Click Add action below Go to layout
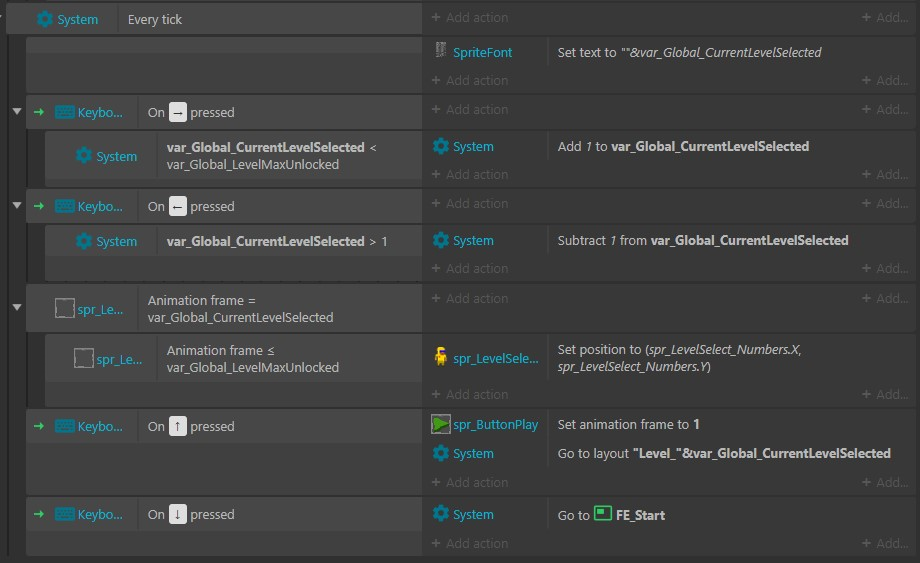The image size is (920, 563). [470, 482]
